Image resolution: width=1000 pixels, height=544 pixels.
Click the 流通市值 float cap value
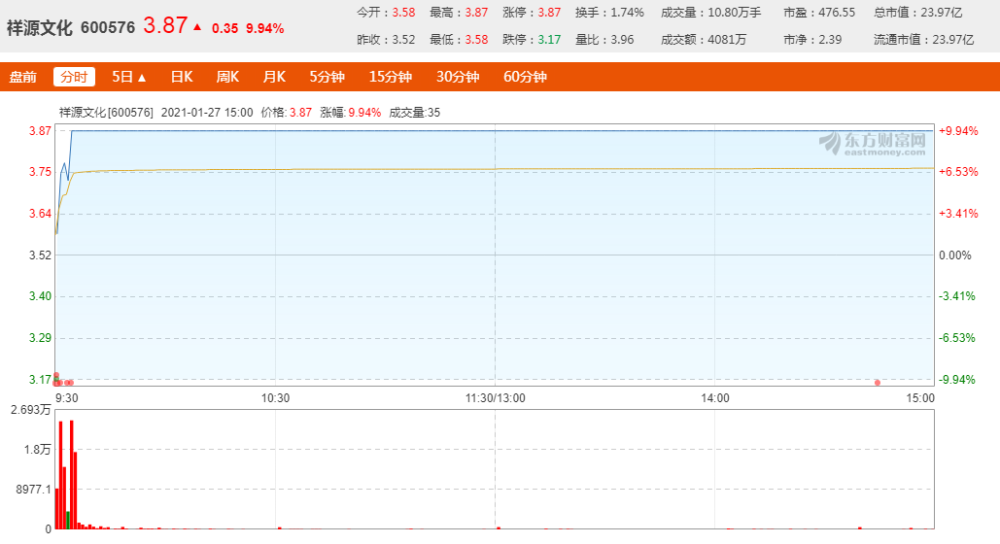(953, 40)
